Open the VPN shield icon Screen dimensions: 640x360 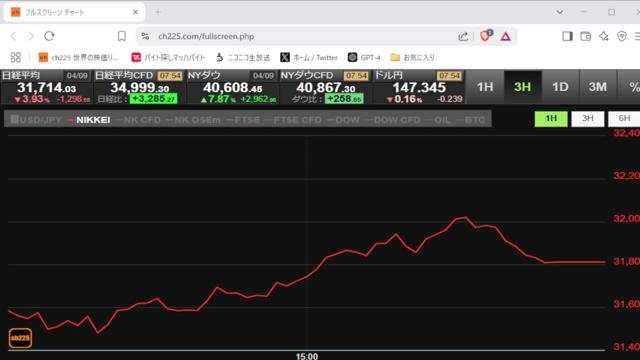tap(622, 36)
